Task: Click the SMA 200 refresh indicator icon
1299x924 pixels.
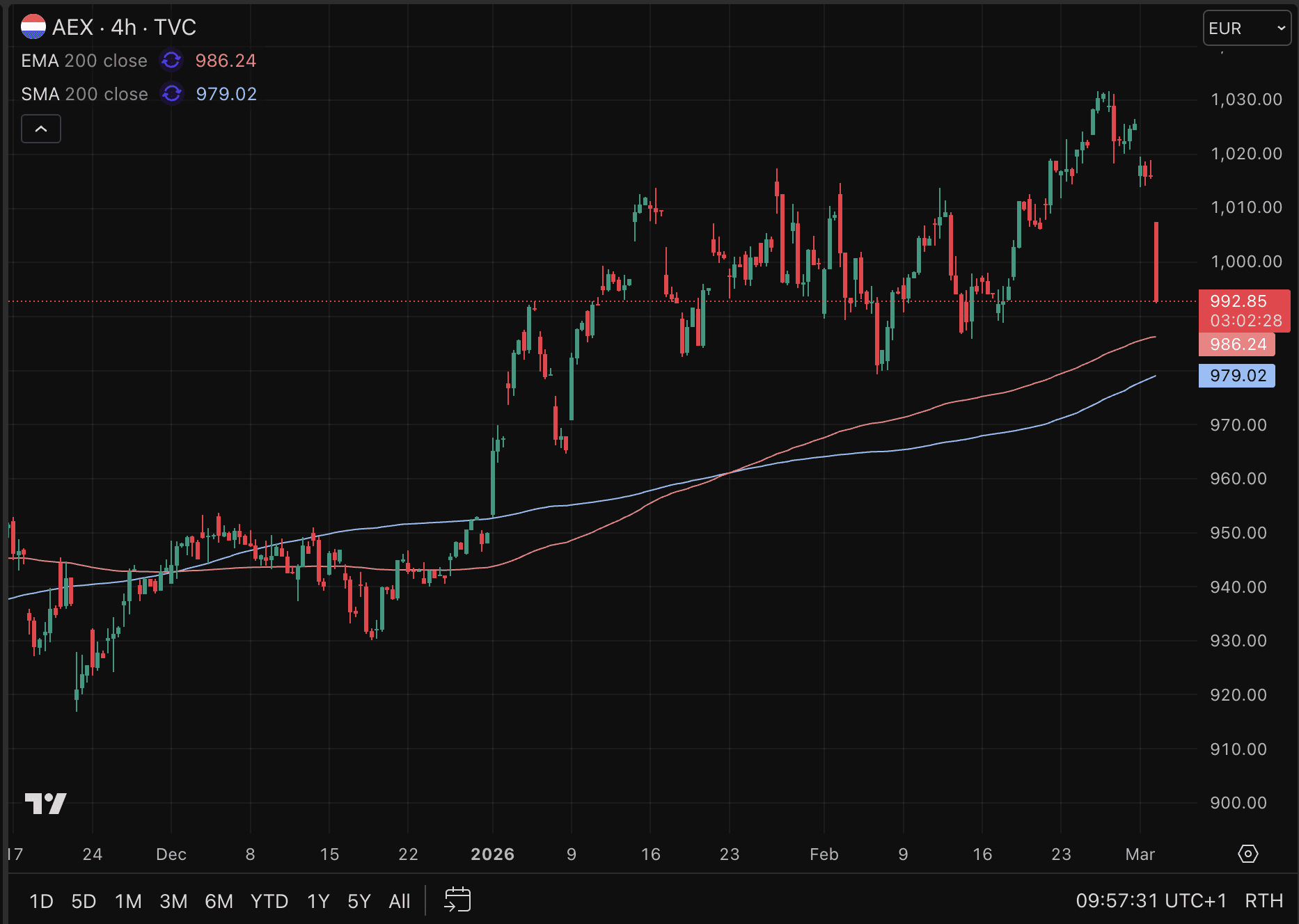Action: click(172, 94)
